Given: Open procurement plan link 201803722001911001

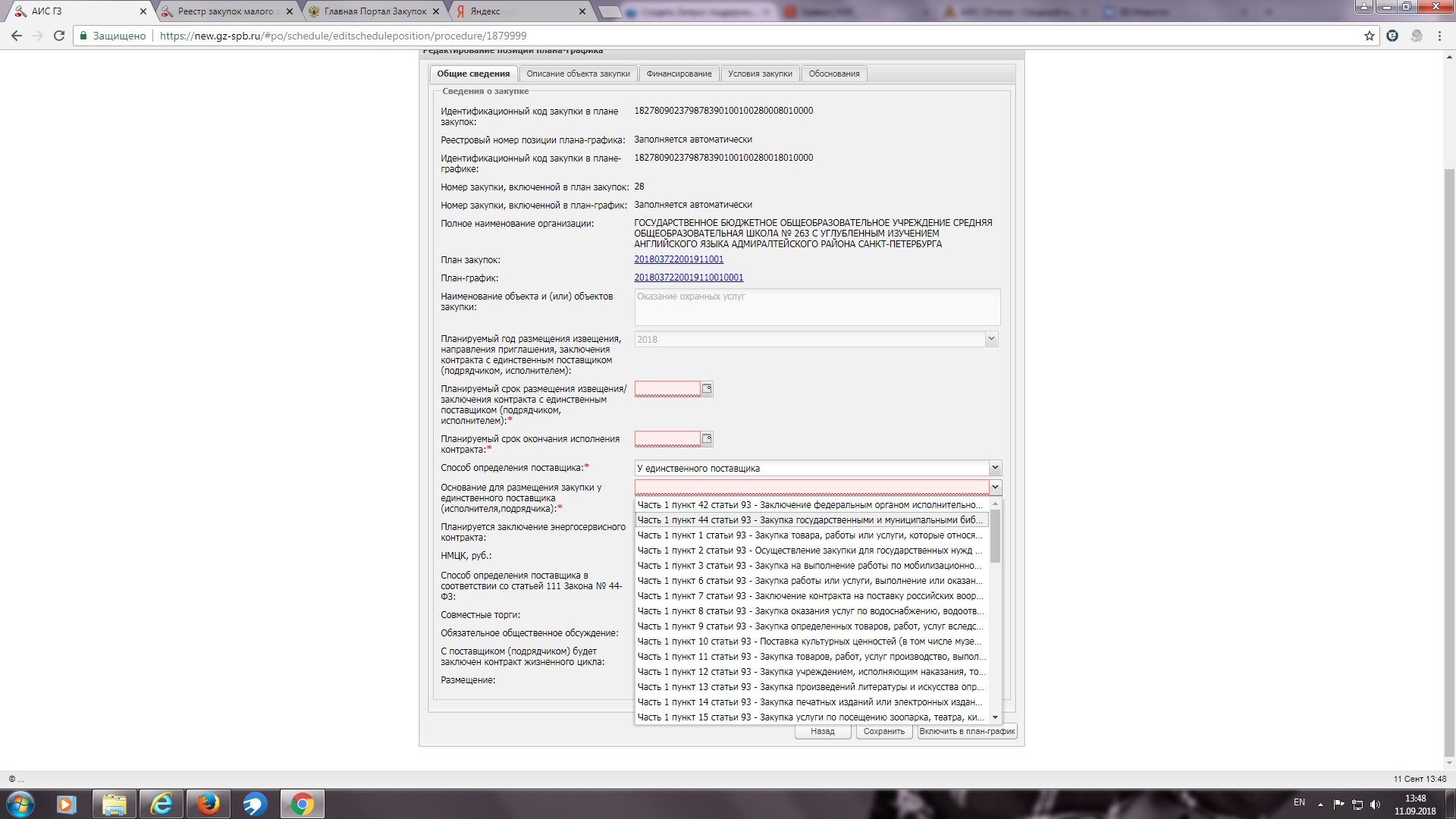Looking at the screenshot, I should [679, 259].
